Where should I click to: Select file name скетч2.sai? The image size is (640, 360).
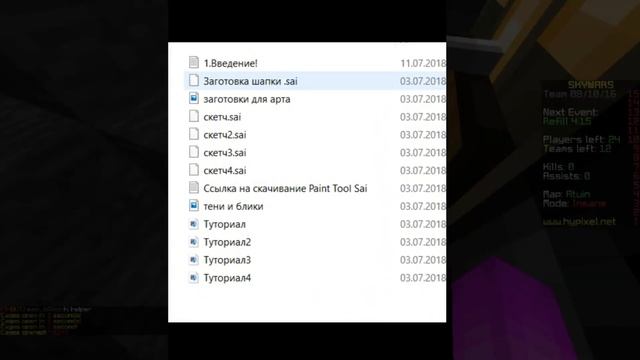[x=225, y=135]
